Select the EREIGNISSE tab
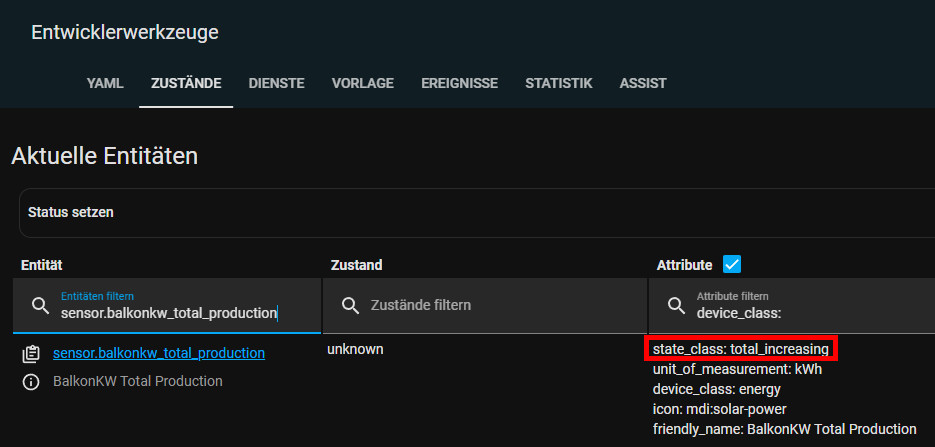935x447 pixels. pyautogui.click(x=459, y=83)
